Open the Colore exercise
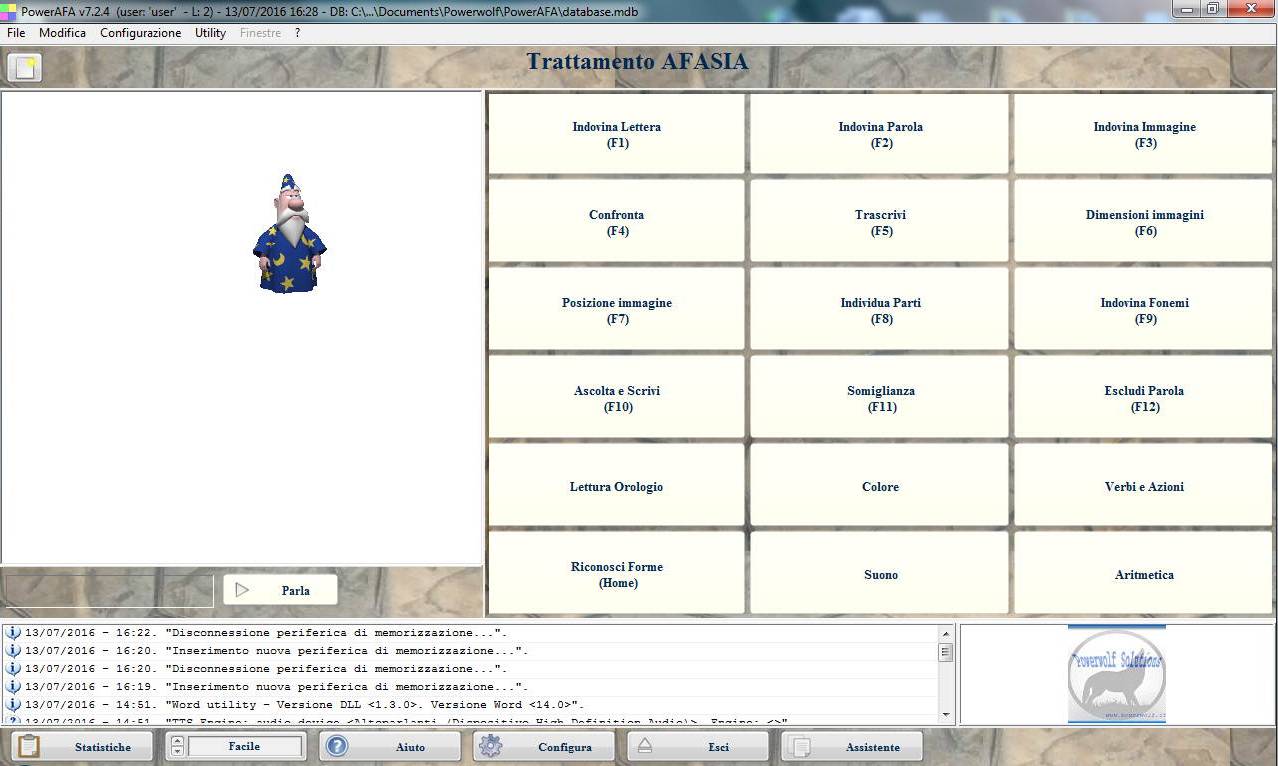 coord(880,486)
